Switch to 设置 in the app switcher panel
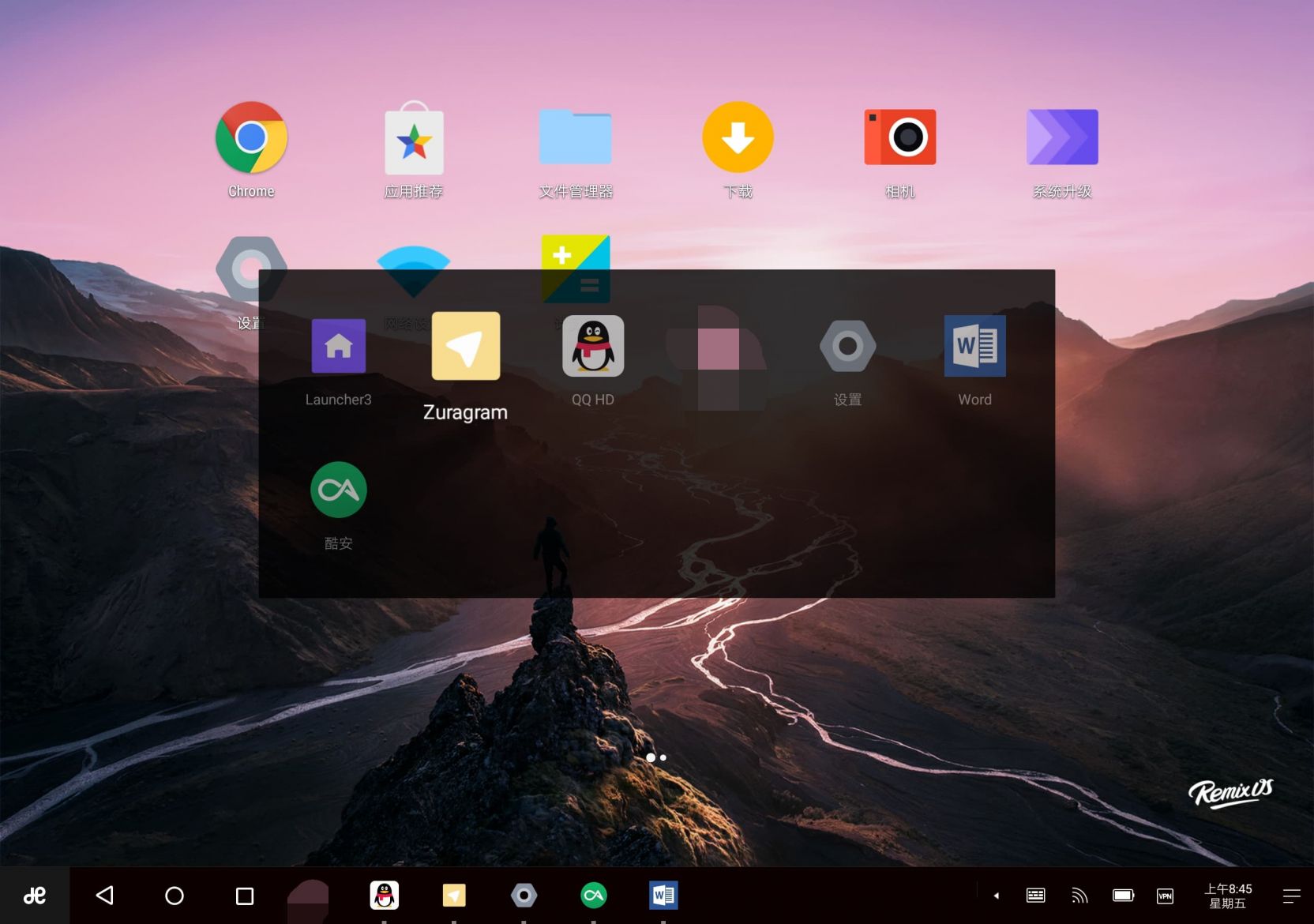1314x924 pixels. click(848, 346)
